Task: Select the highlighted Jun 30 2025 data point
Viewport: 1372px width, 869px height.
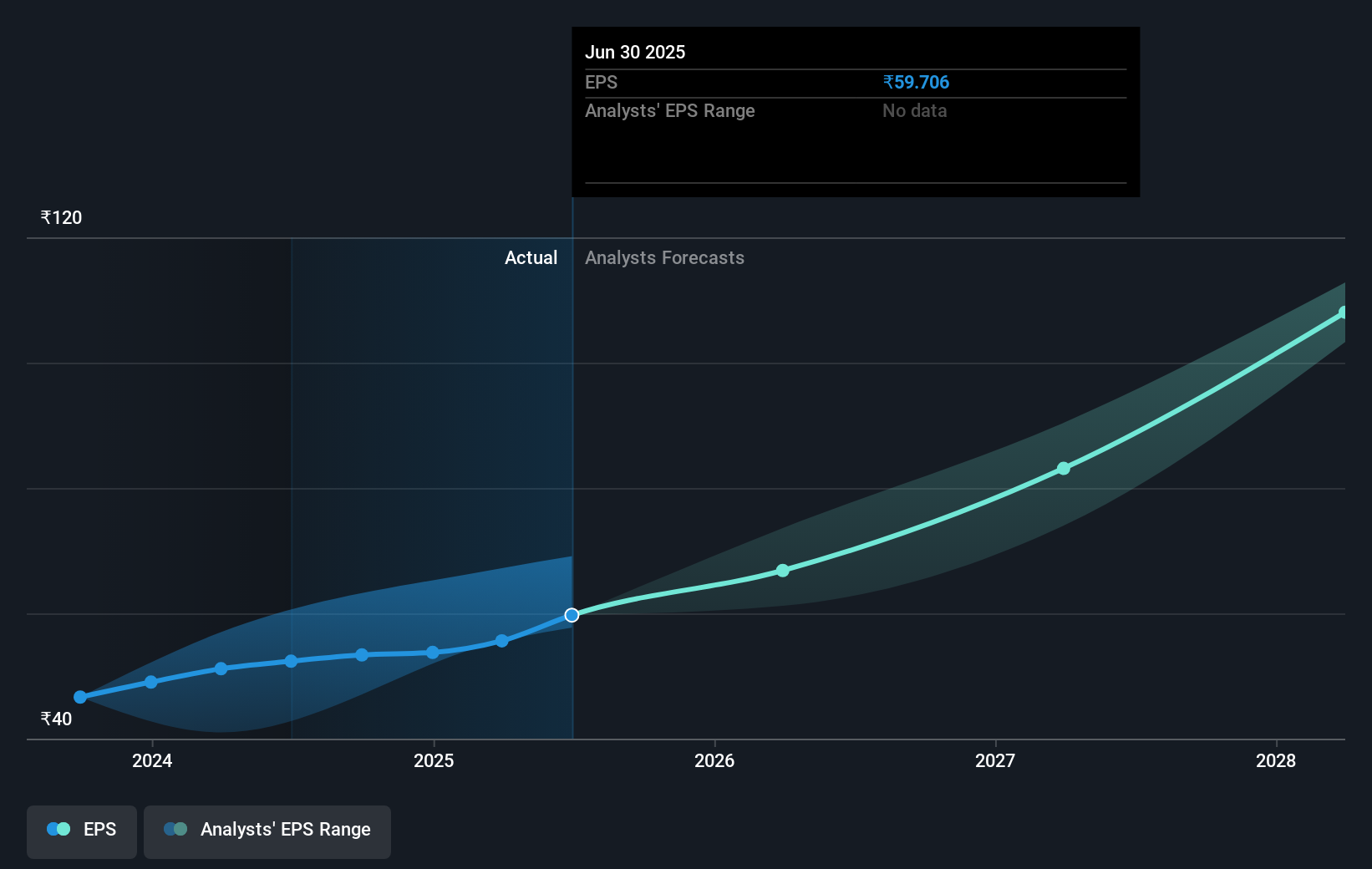Action: coord(572,615)
